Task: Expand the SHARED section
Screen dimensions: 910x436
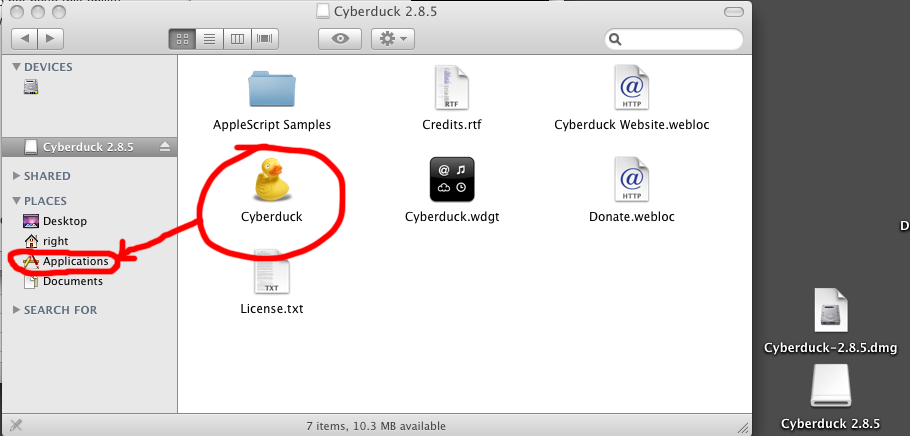Action: [x=16, y=176]
